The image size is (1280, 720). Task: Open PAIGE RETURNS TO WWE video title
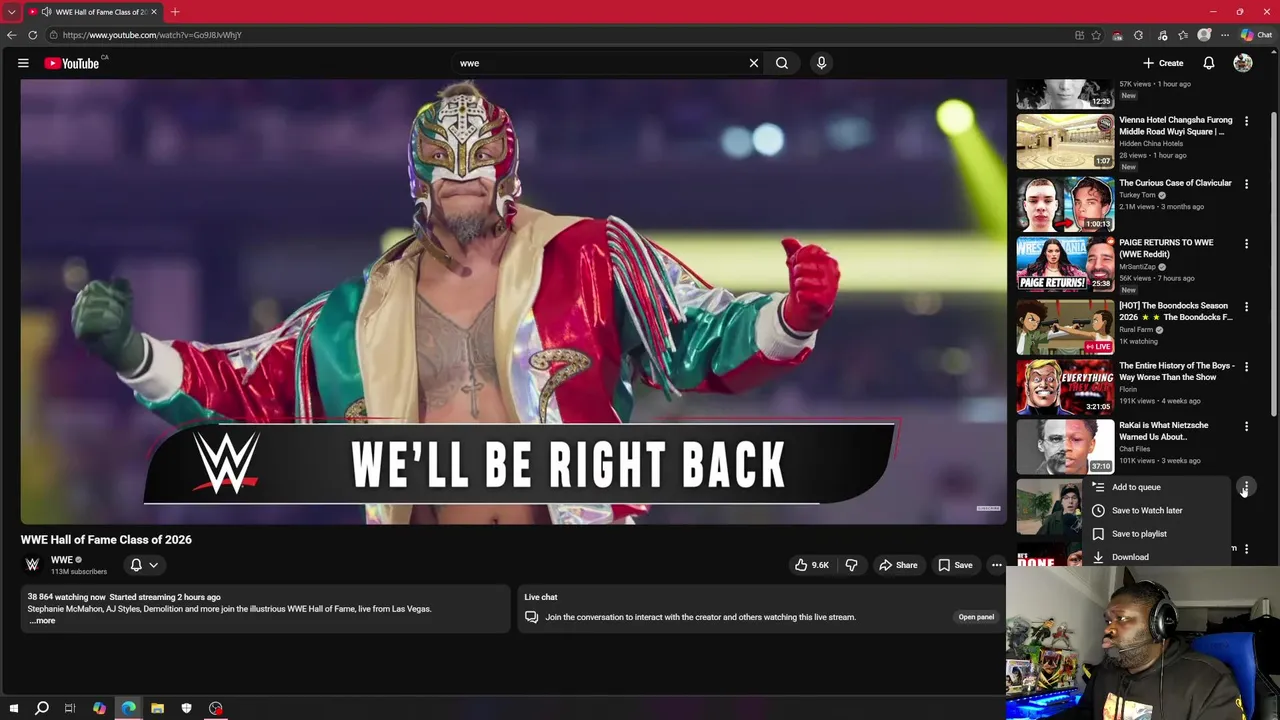pos(1166,248)
